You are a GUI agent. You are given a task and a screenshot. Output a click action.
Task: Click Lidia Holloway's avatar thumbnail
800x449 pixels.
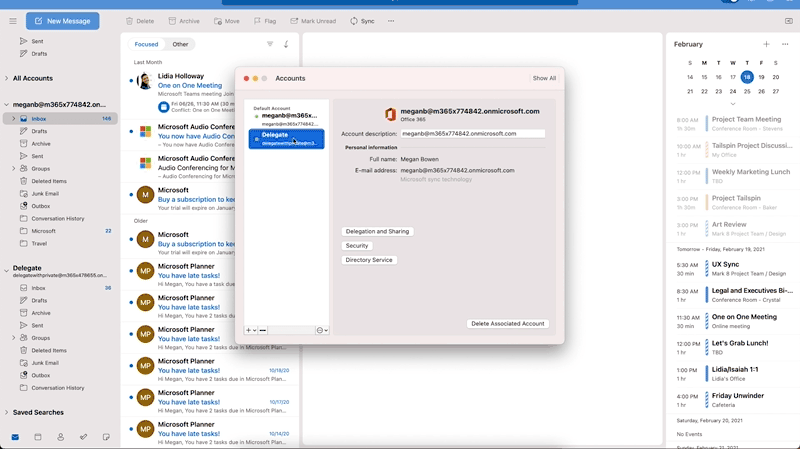[145, 81]
